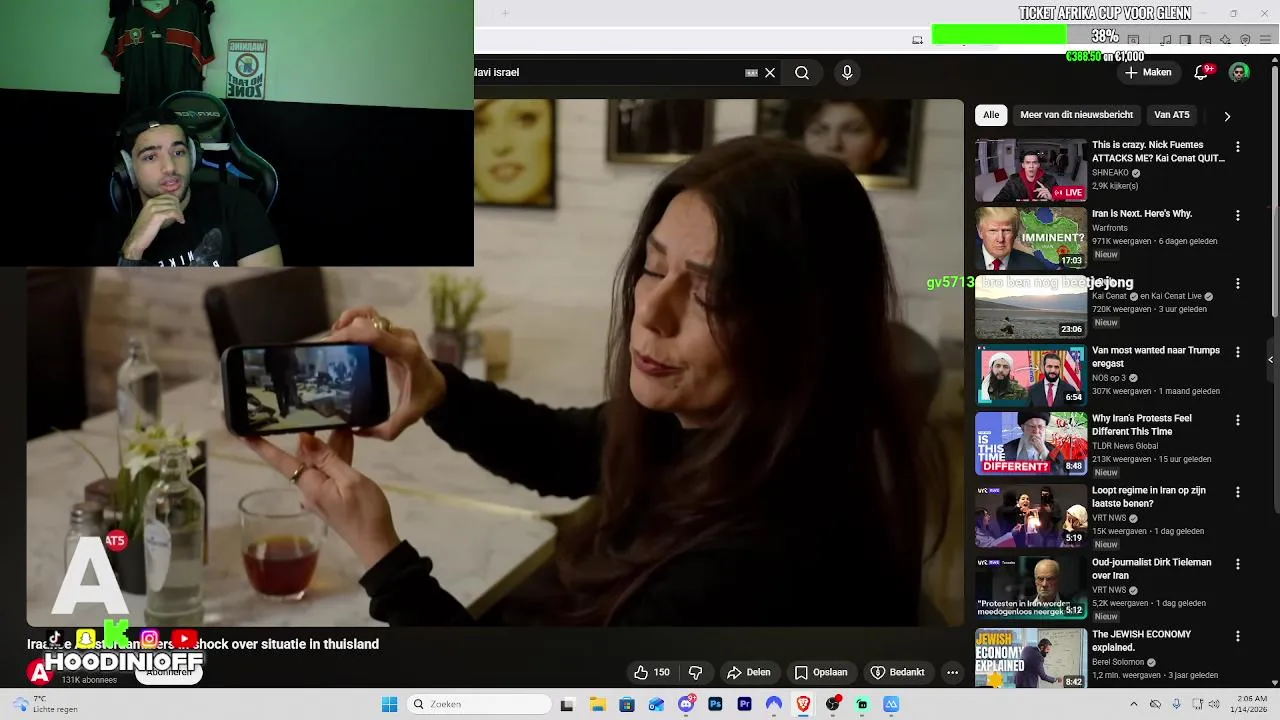The image size is (1280, 720).
Task: Select Meer van dit nieuwsbericht chip
Action: [1076, 115]
